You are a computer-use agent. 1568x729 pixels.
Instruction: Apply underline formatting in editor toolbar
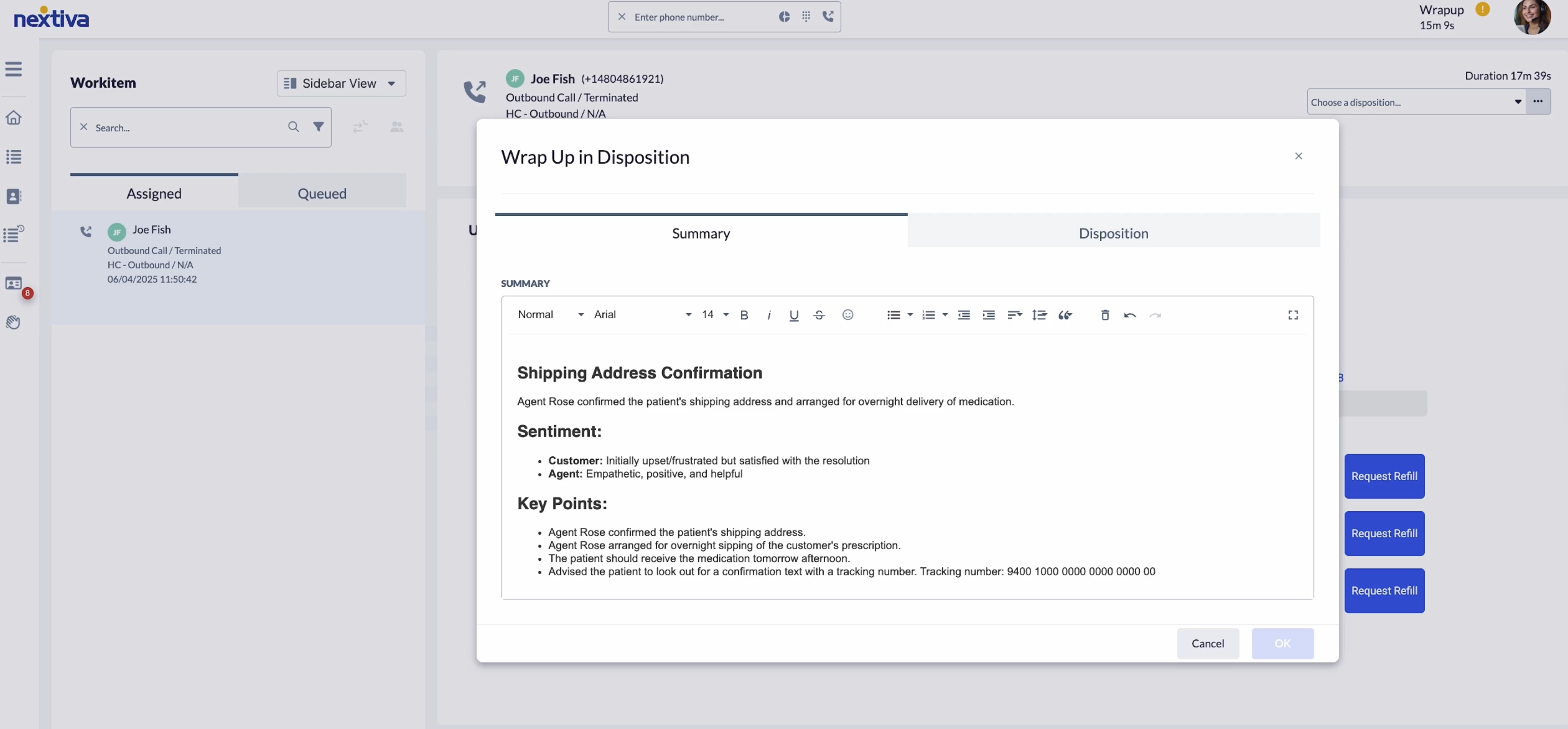(794, 315)
